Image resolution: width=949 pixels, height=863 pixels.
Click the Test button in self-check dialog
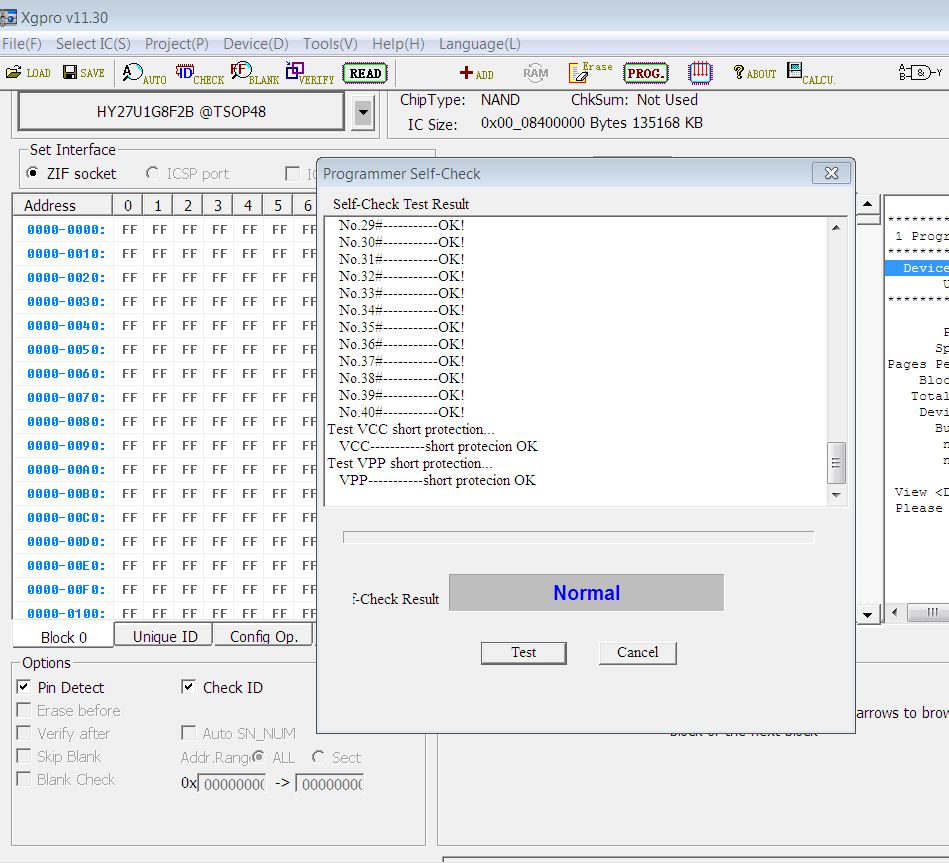point(523,652)
